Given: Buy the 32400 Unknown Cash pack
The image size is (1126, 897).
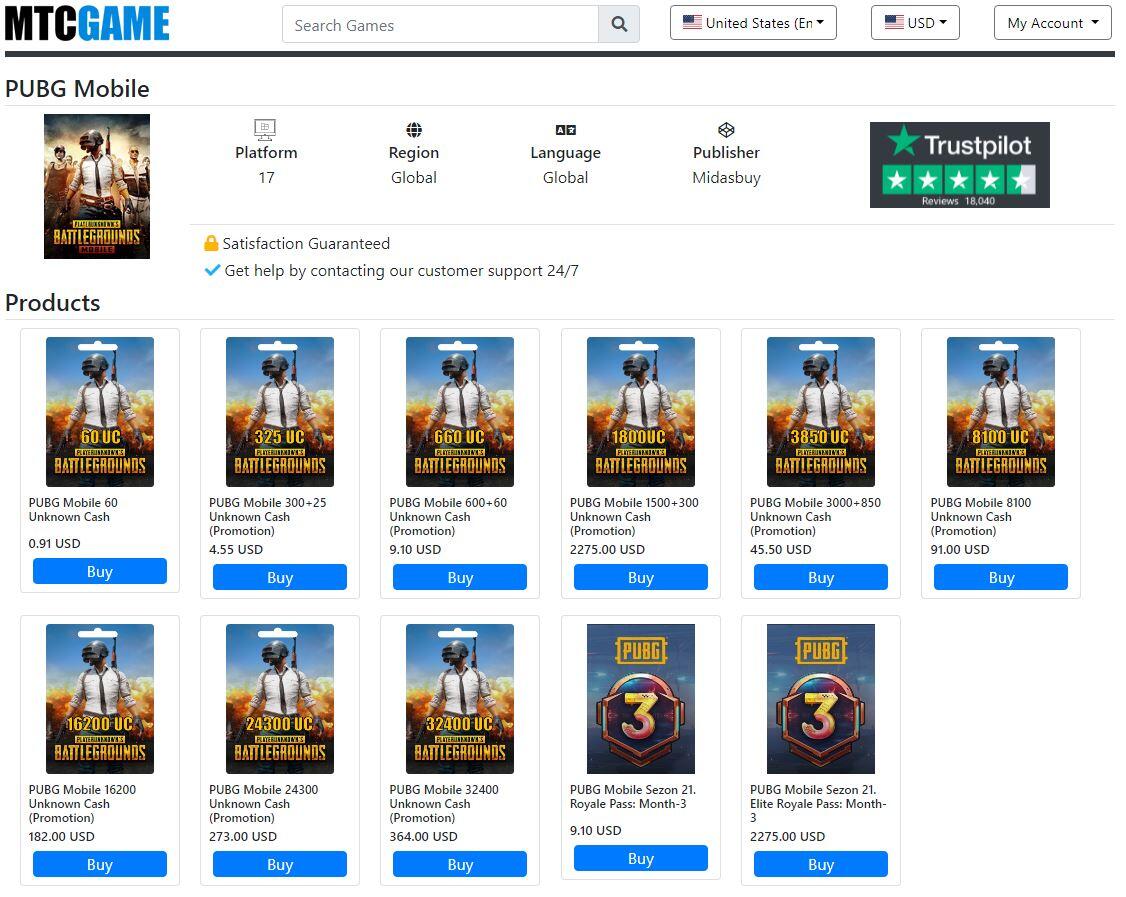Looking at the screenshot, I should tap(460, 864).
